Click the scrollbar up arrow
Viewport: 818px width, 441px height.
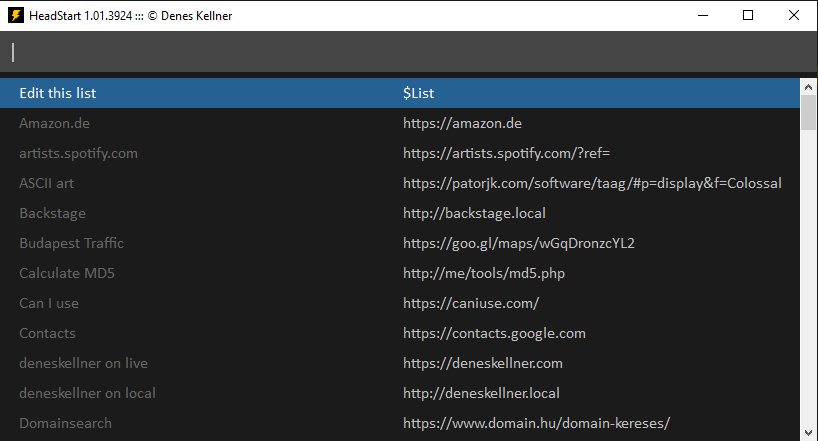pos(809,87)
